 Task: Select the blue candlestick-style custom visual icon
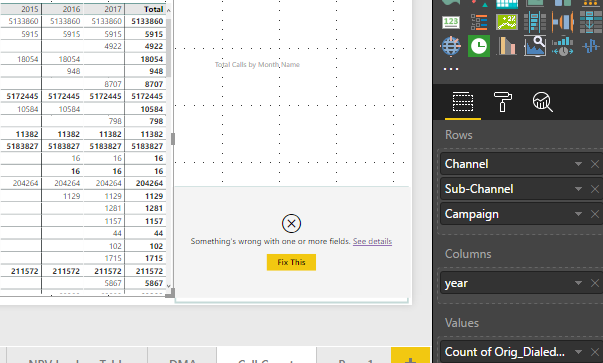tap(591, 47)
